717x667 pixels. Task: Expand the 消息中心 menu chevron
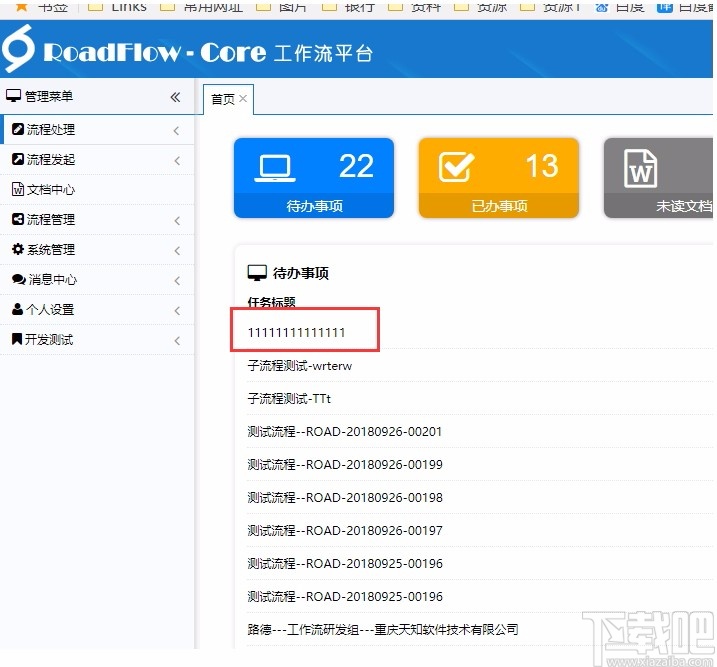click(177, 281)
